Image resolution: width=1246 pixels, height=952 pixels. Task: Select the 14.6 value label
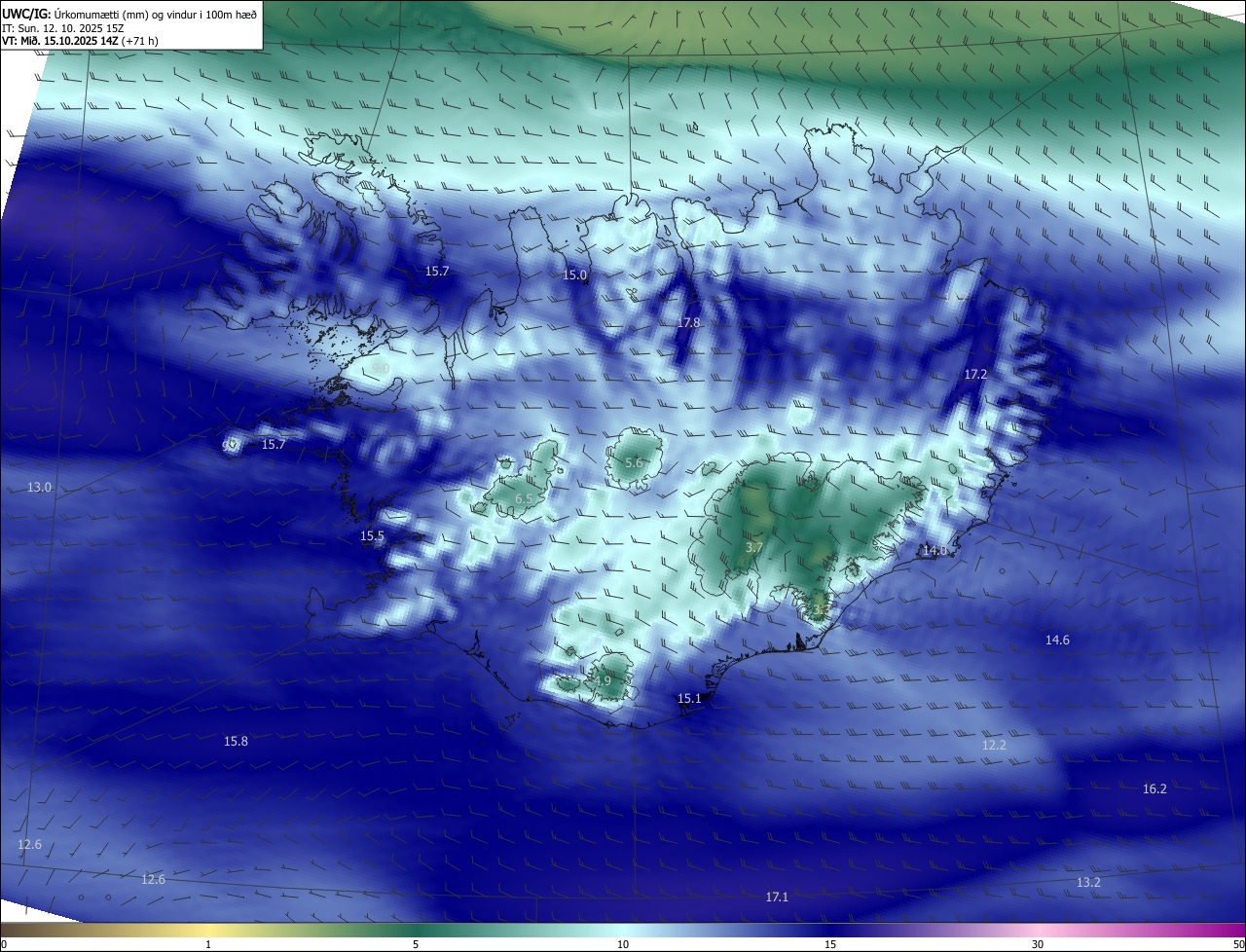tap(1057, 640)
